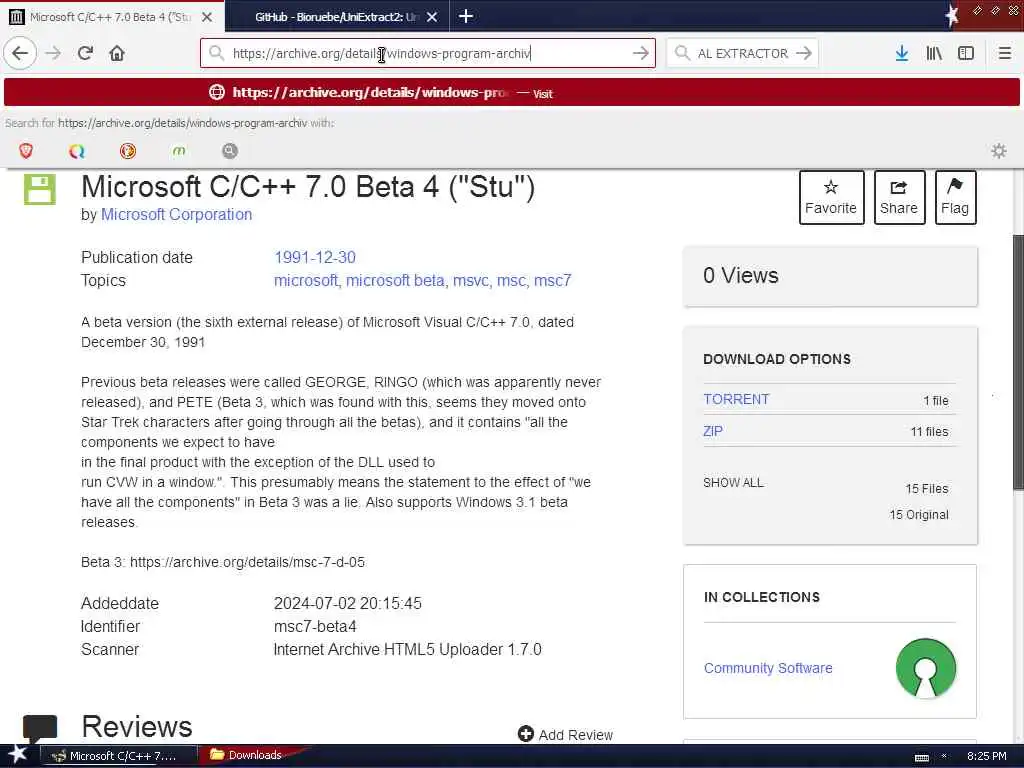Viewport: 1024px width, 768px height.
Task: Switch to the GitHub UniExtract2 tab
Action: click(337, 17)
